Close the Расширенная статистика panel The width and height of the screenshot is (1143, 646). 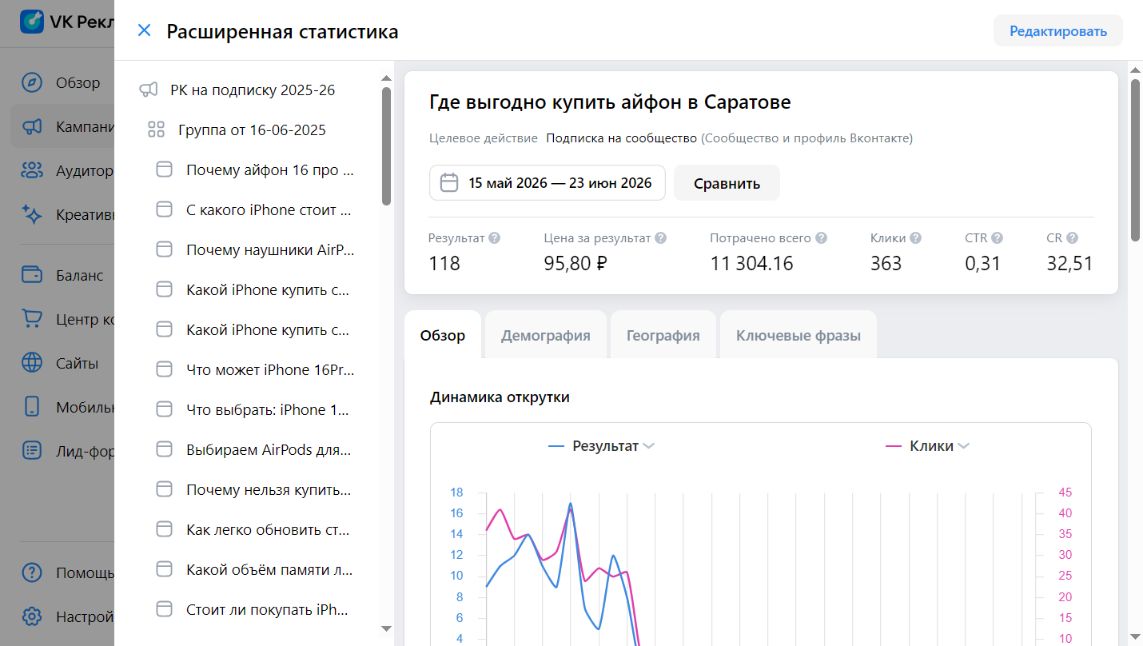point(144,31)
